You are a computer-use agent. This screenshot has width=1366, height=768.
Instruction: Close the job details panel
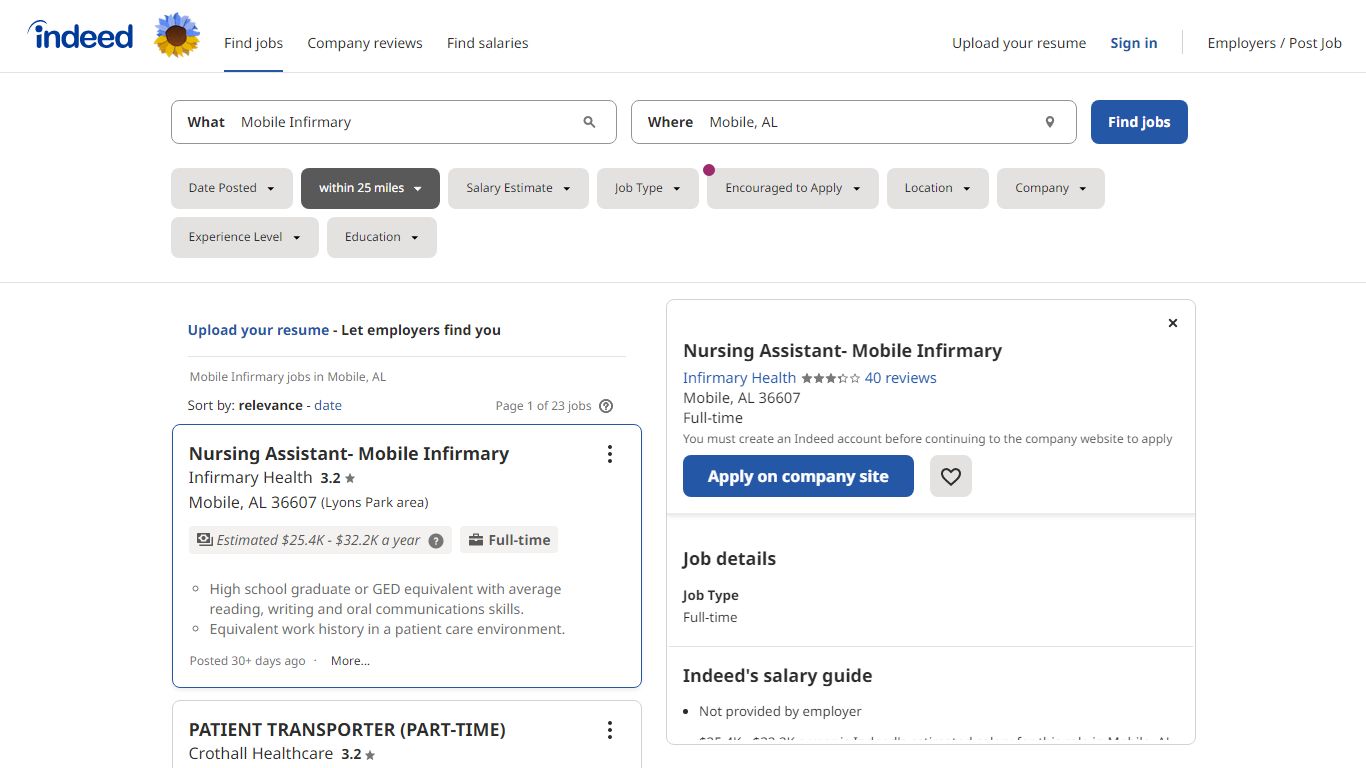point(1173,323)
